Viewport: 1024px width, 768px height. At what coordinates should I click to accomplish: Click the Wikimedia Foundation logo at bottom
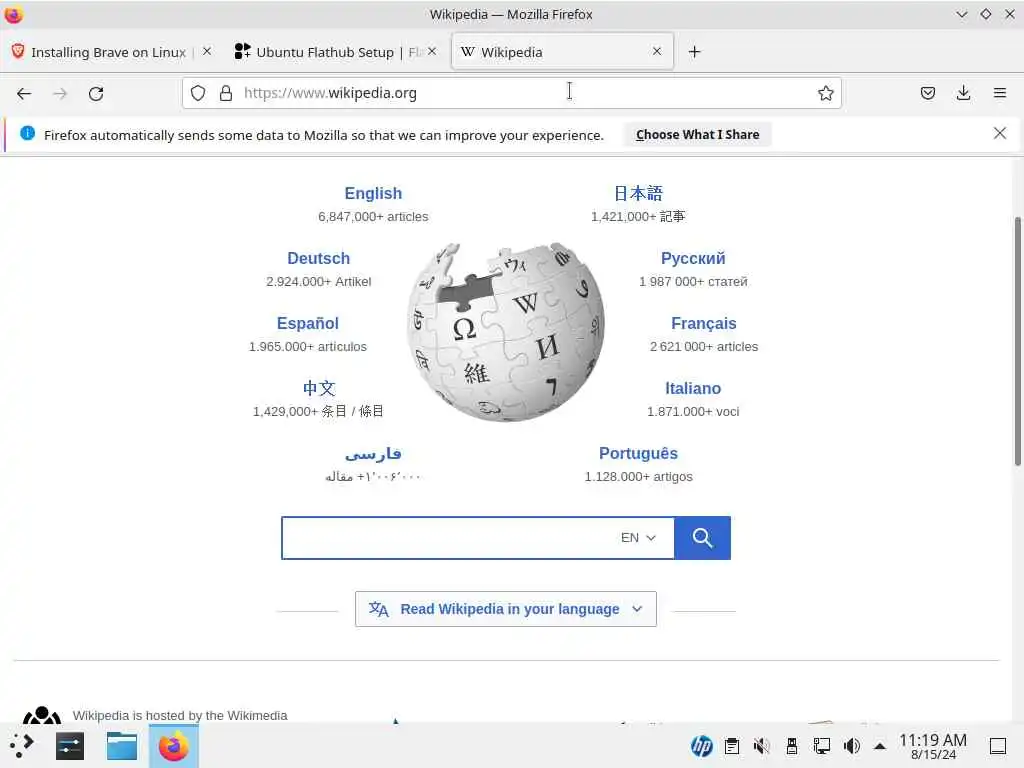click(42, 714)
